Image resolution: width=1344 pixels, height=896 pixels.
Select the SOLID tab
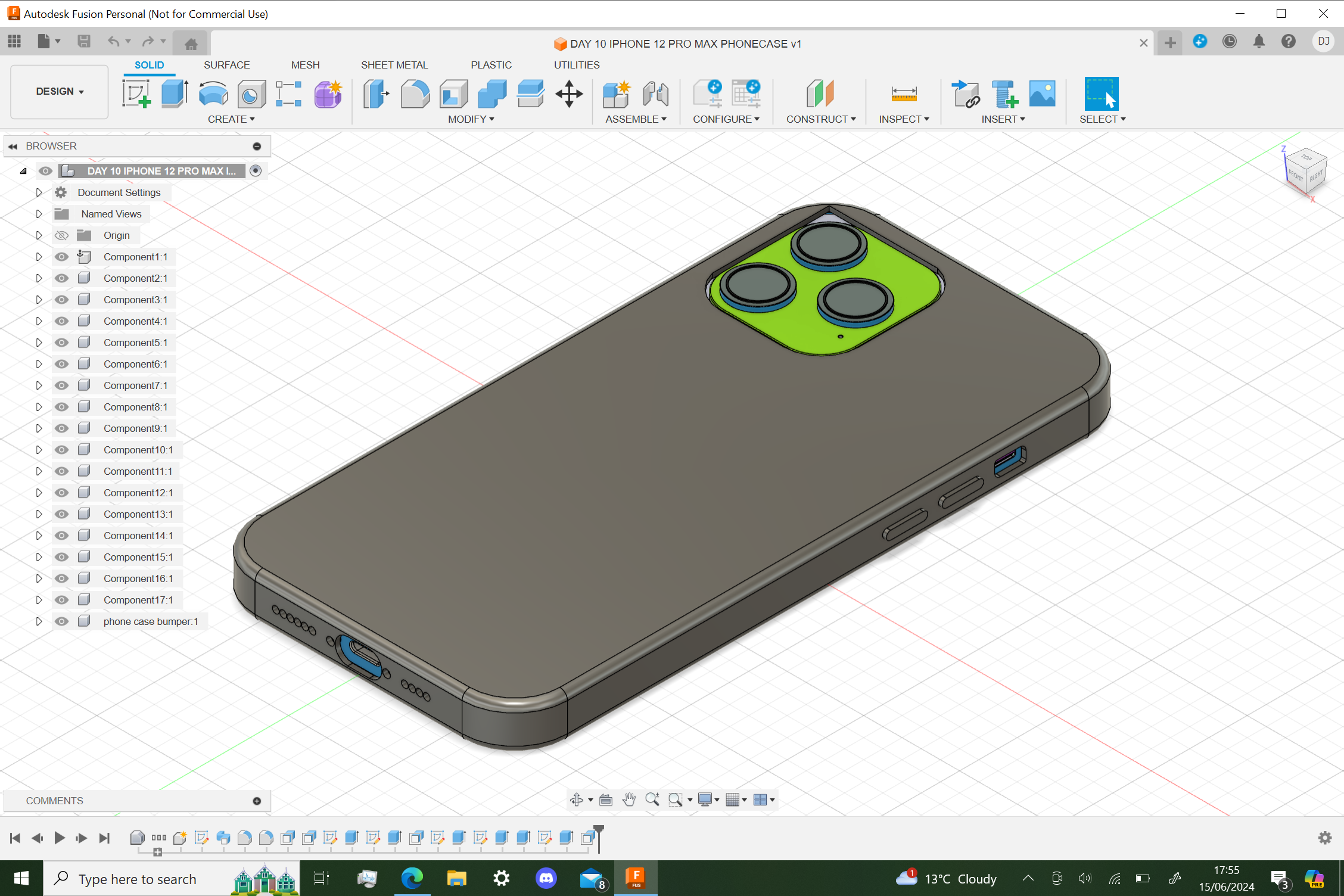149,65
